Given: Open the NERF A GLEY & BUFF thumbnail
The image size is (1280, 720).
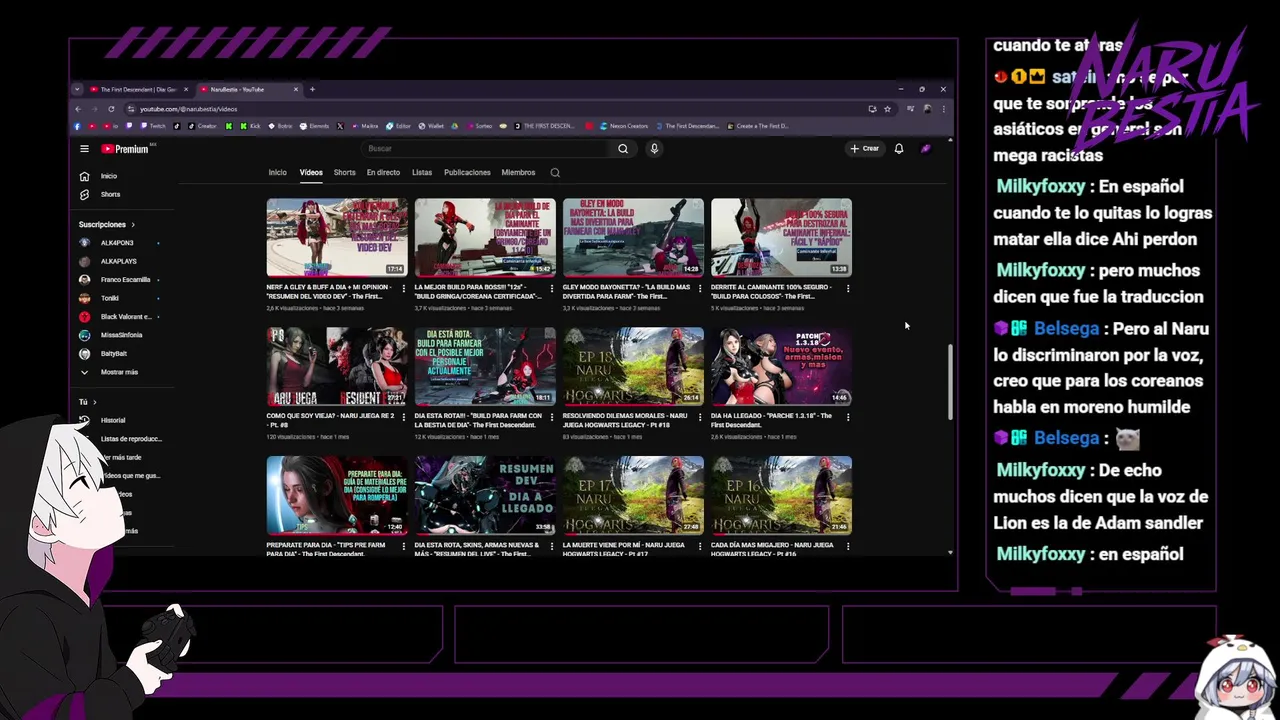Looking at the screenshot, I should (x=337, y=237).
